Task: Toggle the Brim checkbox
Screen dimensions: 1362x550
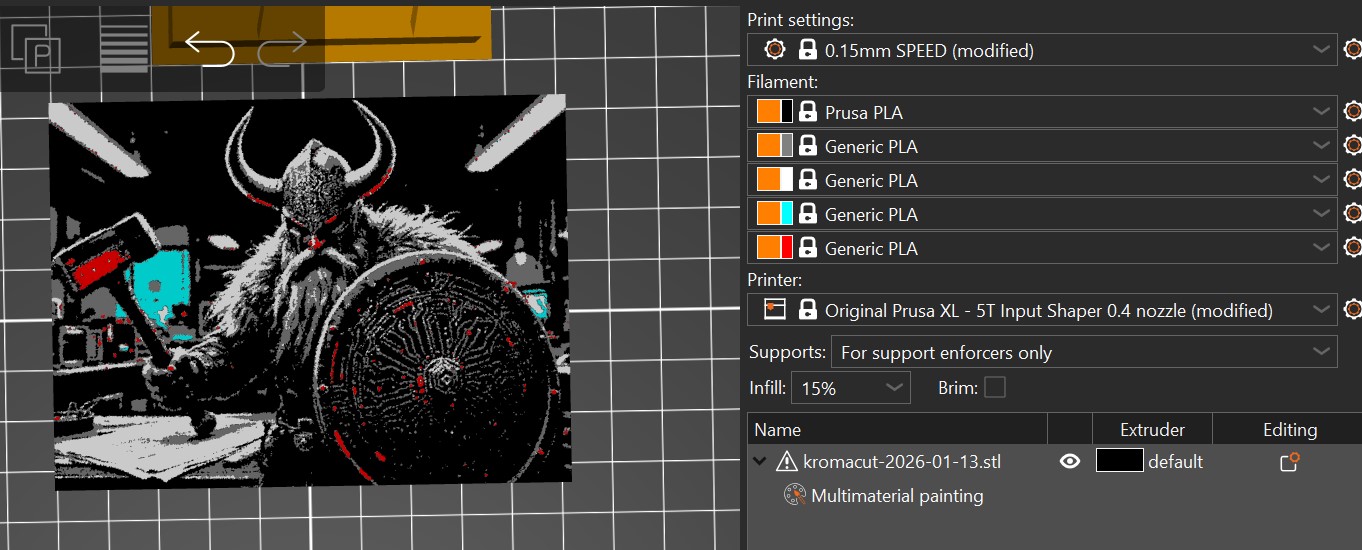Action: tap(995, 387)
